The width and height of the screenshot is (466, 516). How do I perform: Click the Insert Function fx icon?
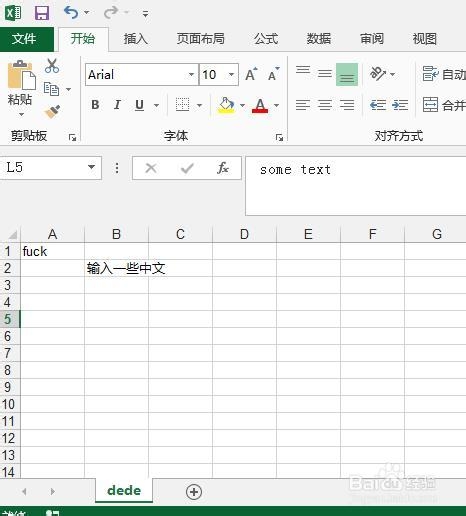223,168
